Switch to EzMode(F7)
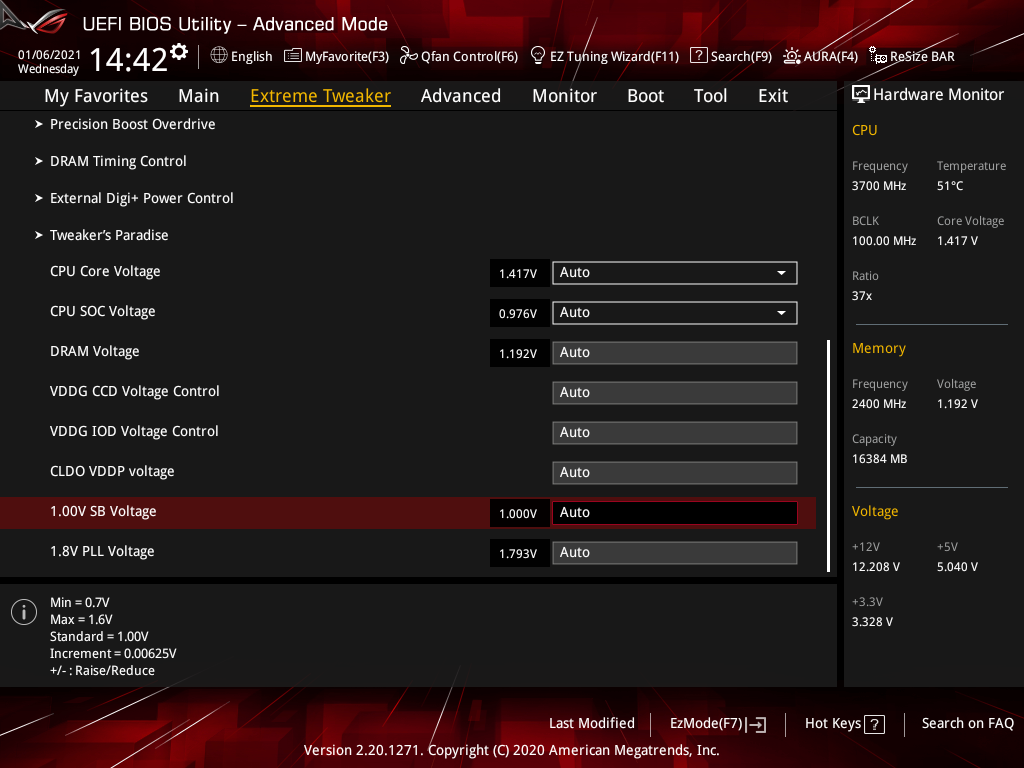 coord(718,724)
